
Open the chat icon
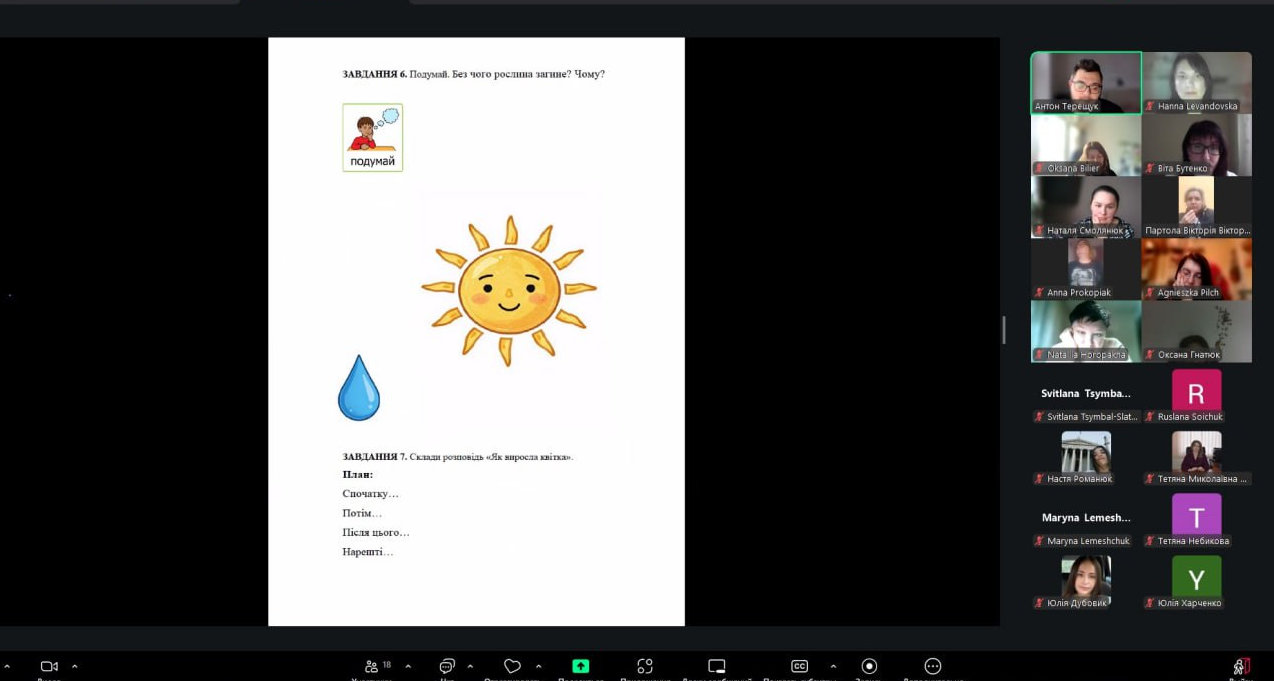[x=447, y=666]
